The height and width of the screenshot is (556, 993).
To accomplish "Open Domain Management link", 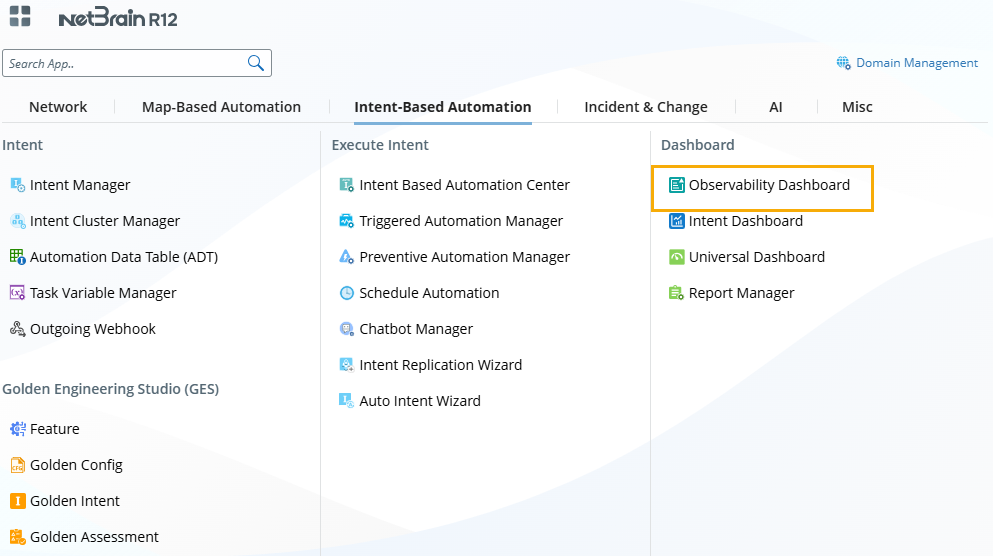I will click(x=916, y=63).
